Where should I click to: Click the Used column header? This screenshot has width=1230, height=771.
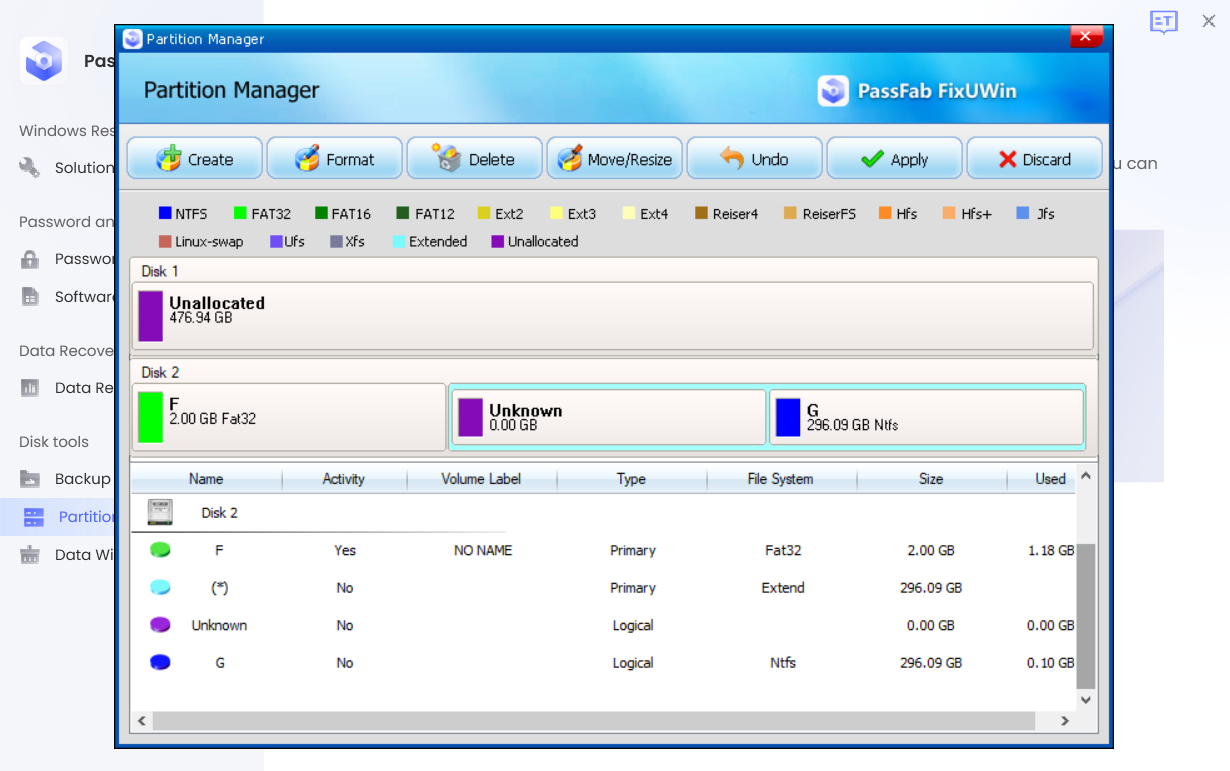(x=1042, y=479)
